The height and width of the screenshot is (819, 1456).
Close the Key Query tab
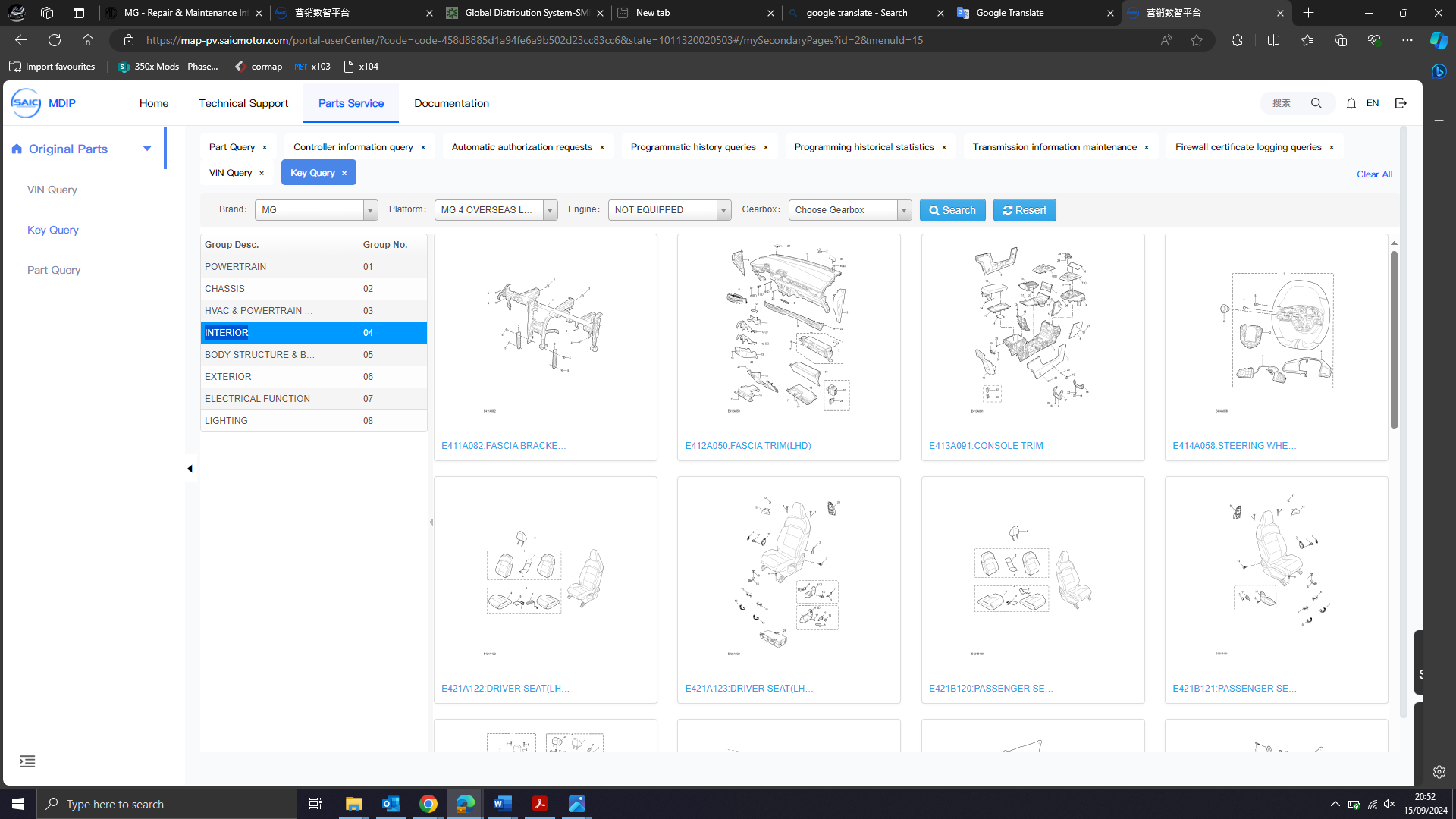[344, 173]
